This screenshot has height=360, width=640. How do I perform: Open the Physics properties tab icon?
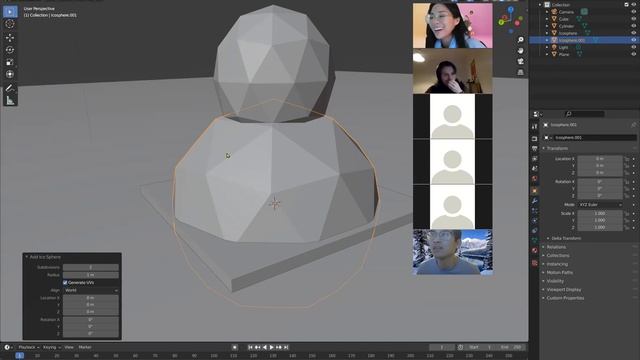[535, 220]
